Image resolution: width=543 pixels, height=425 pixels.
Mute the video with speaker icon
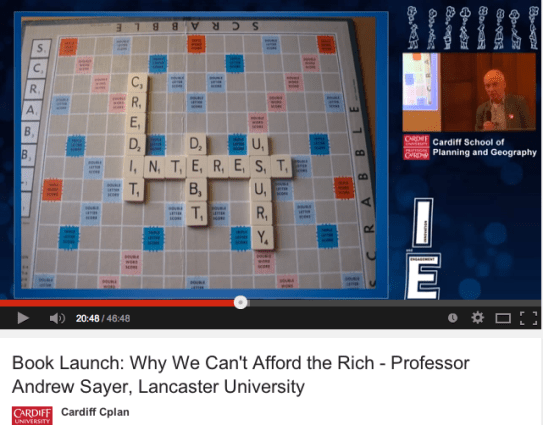[x=57, y=318]
